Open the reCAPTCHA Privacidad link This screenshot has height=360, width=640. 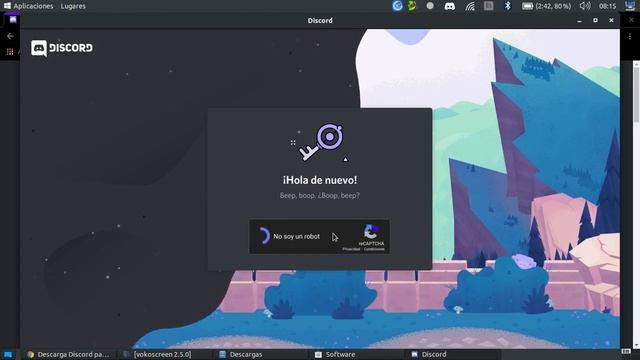(x=351, y=249)
